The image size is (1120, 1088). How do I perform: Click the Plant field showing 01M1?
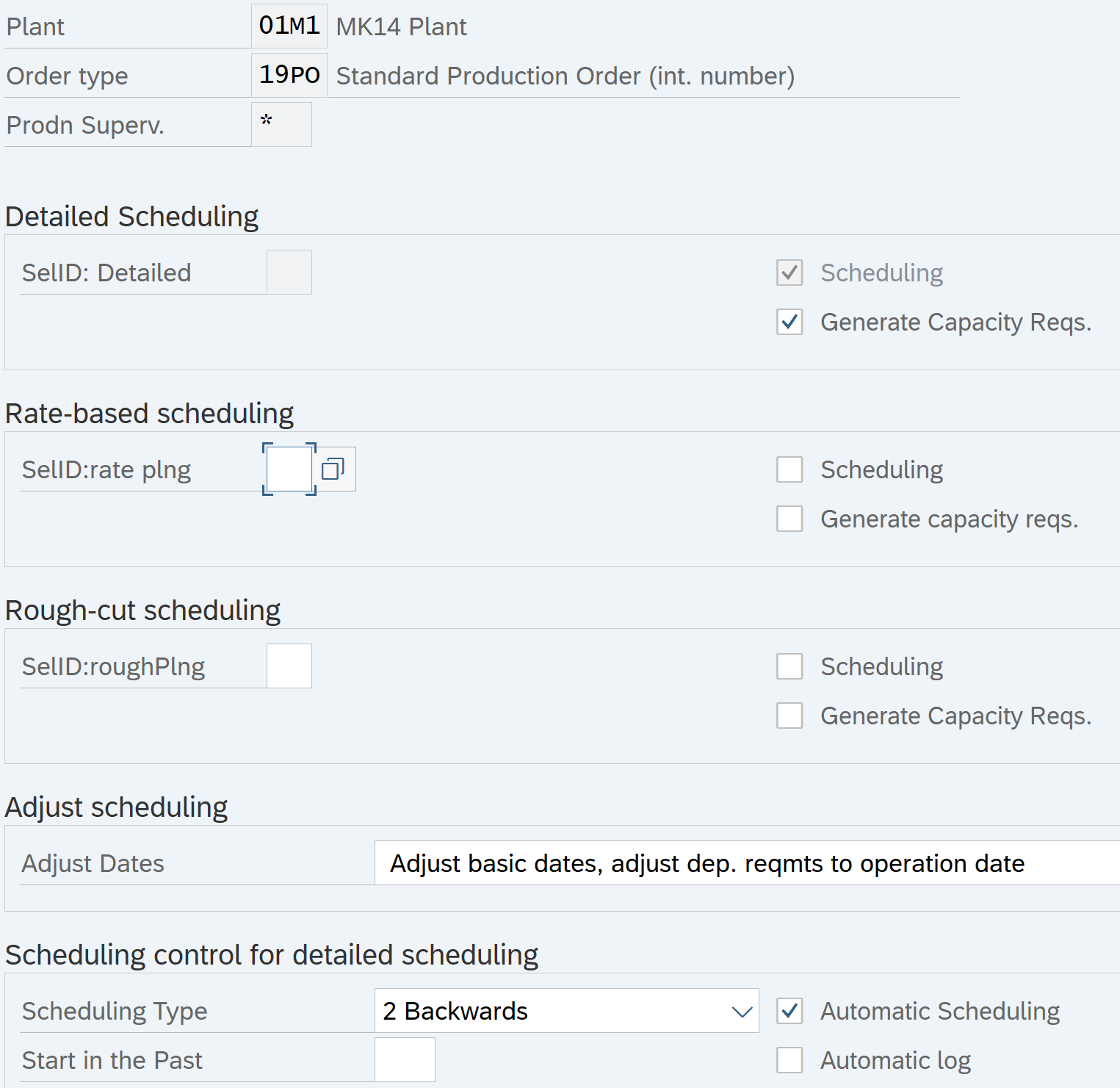pyautogui.click(x=289, y=26)
